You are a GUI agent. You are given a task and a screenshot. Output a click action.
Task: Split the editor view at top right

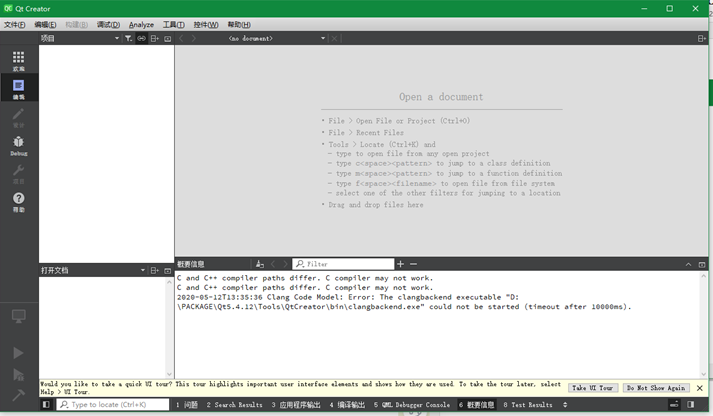tap(702, 39)
